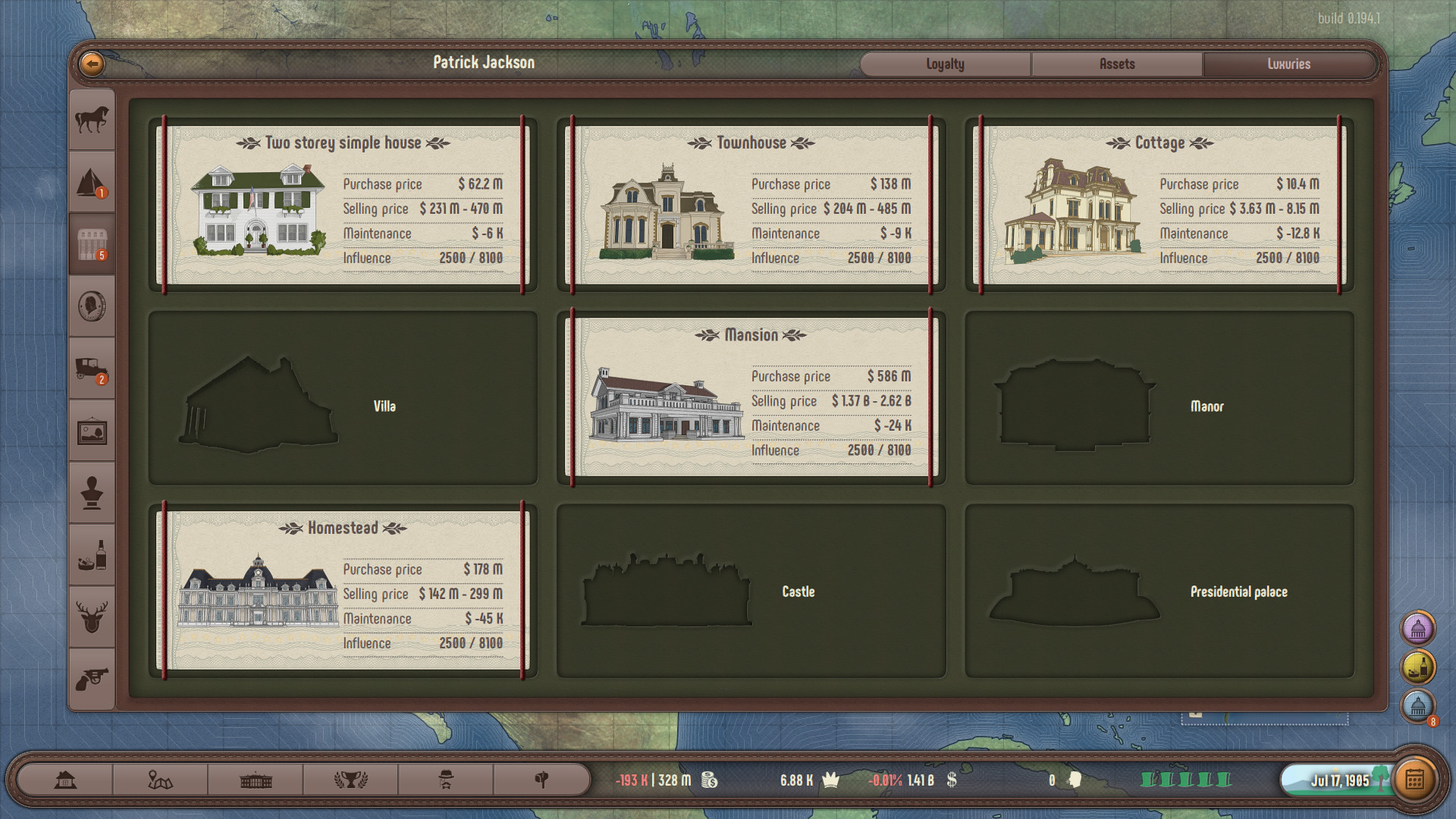Open the revolver weapons category
1456x819 pixels.
coord(92,679)
